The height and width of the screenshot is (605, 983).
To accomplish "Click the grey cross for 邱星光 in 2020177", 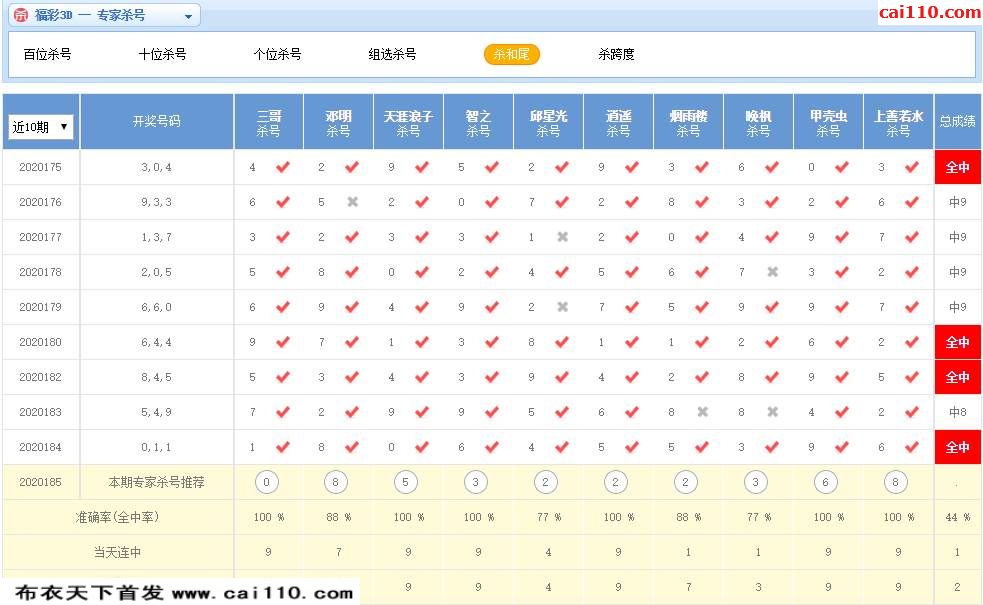I will (563, 237).
